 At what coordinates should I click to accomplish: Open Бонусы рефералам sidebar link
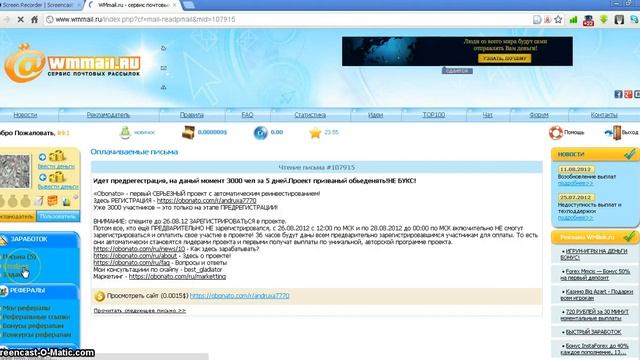[33, 326]
